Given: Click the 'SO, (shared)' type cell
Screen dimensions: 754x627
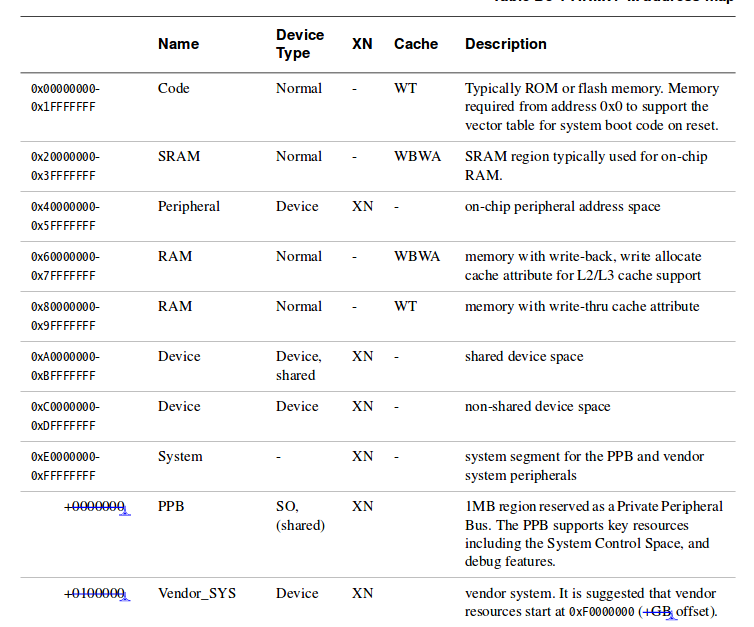Looking at the screenshot, I should (300, 516).
